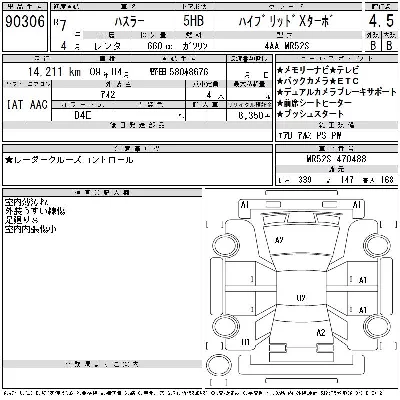The width and height of the screenshot is (400, 400).
Task: Click the レーダークルーズコントロール note
Action: pyautogui.click(x=69, y=160)
